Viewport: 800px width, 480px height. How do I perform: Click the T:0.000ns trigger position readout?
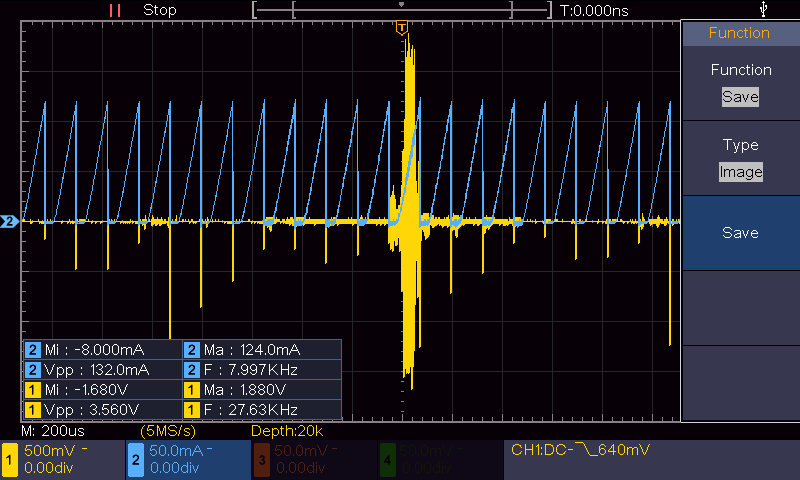[594, 11]
